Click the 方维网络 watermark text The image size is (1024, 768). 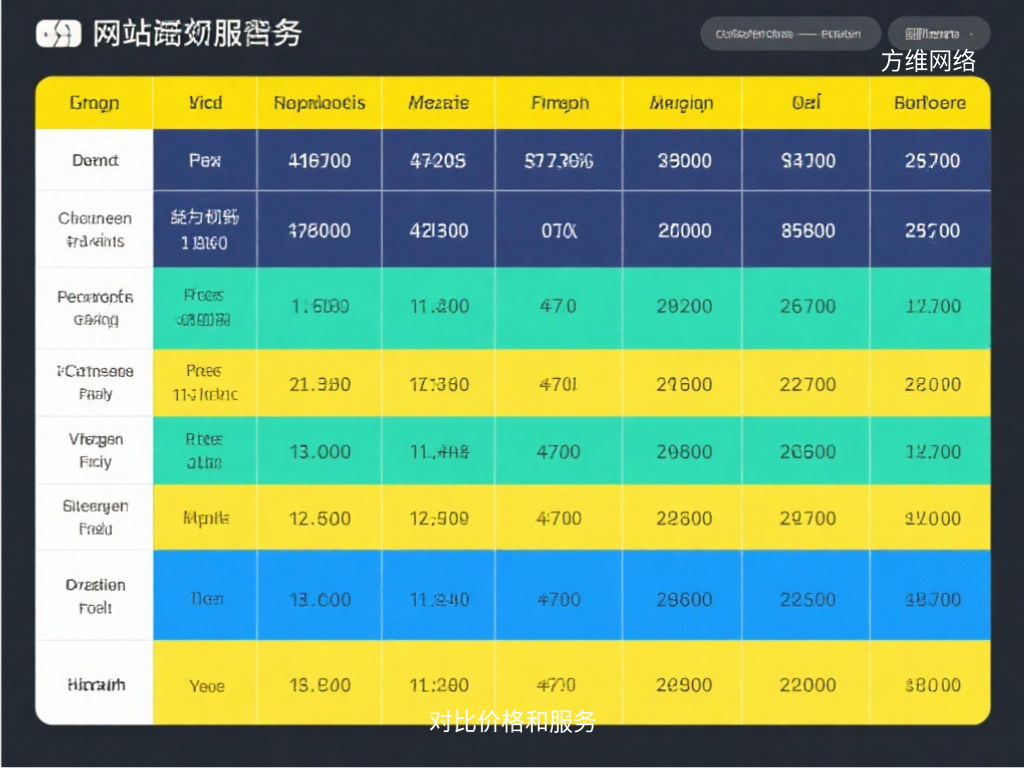click(928, 62)
